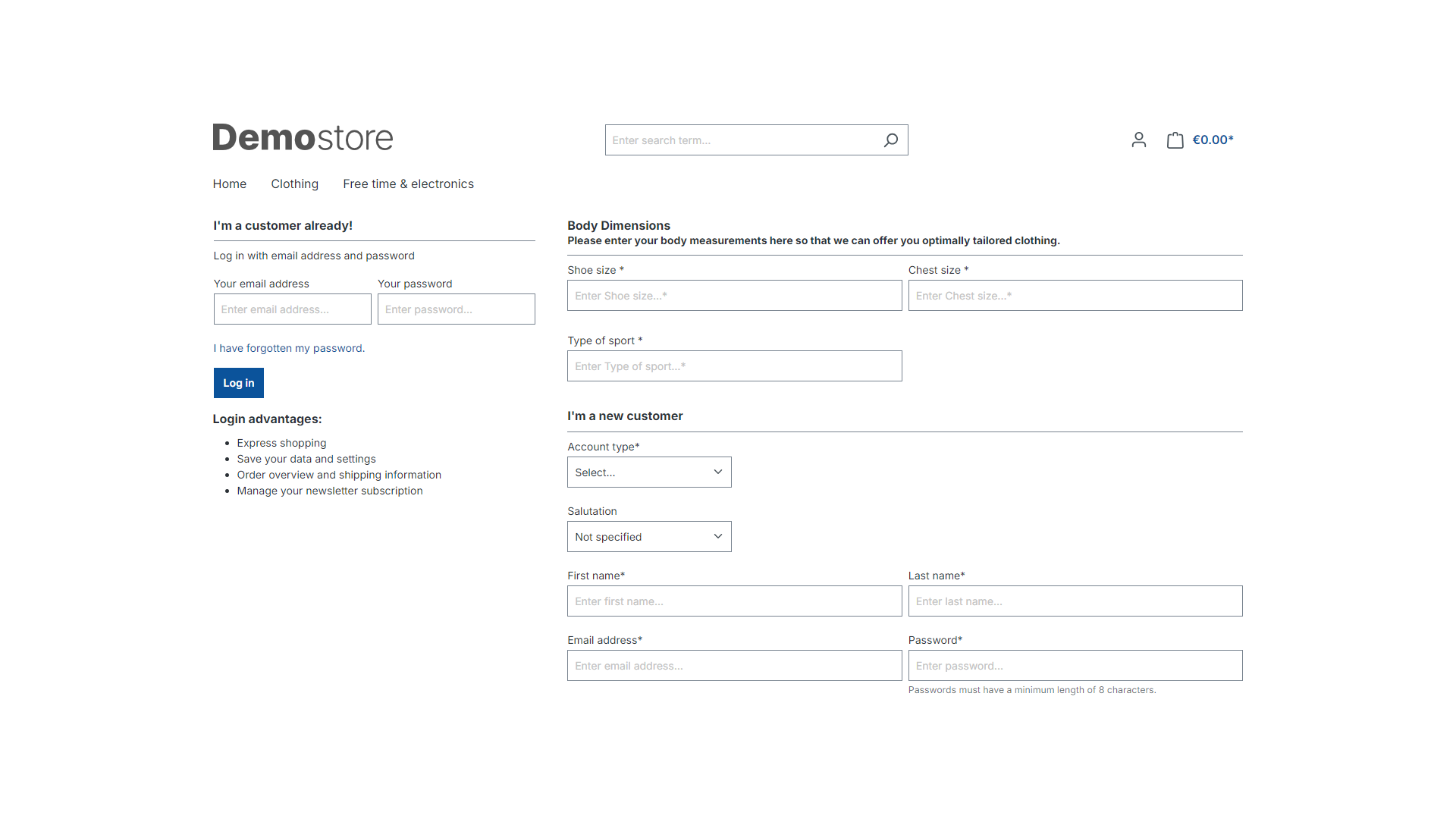Focus the First name field

point(735,601)
